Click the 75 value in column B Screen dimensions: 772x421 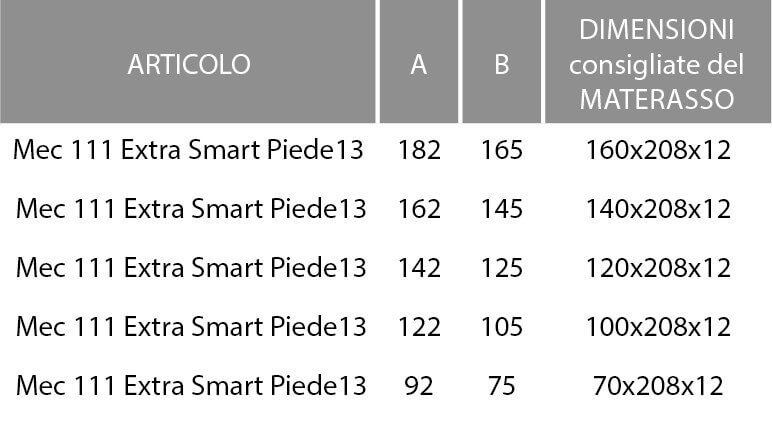point(501,385)
